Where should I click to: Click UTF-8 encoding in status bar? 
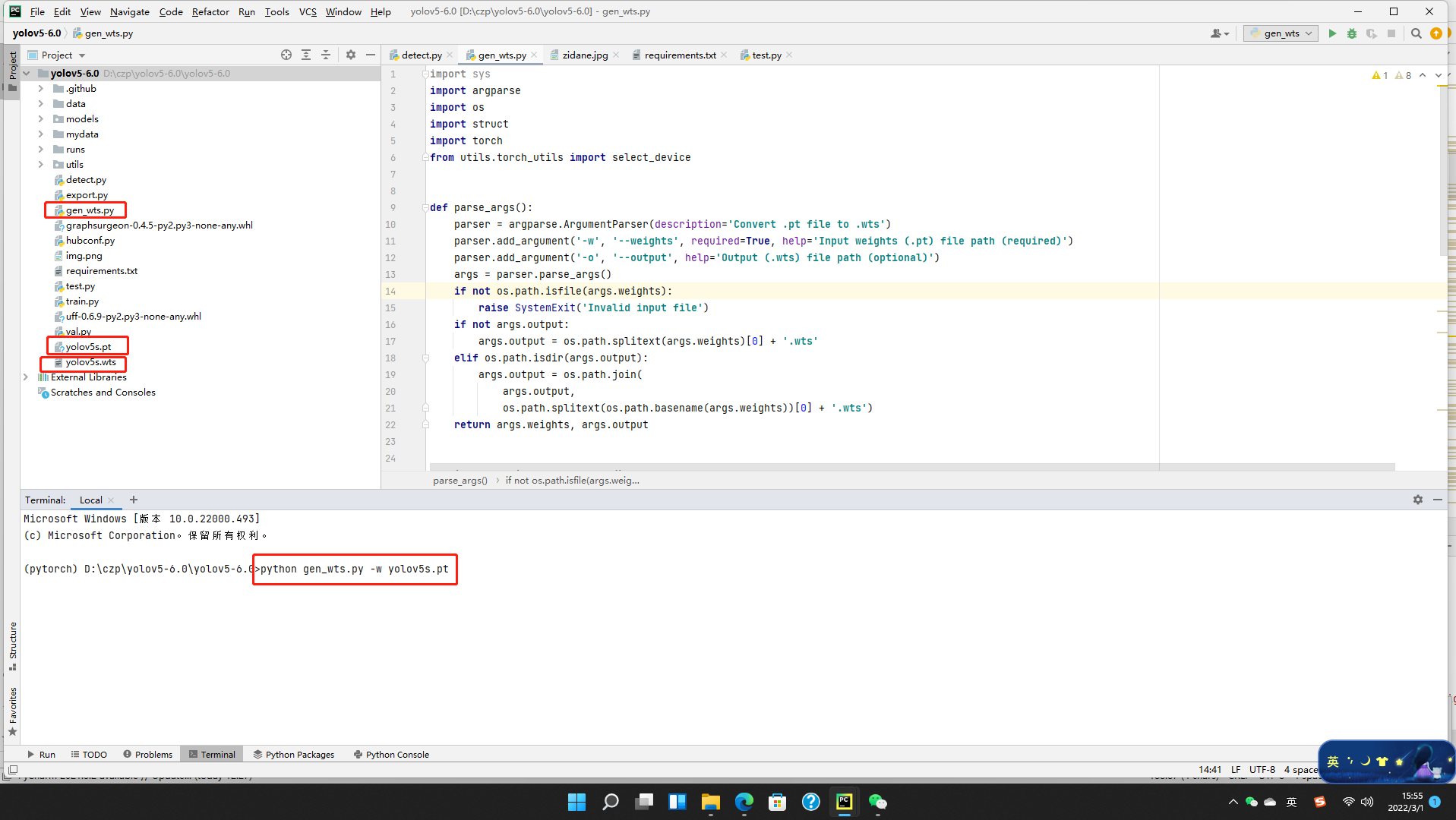[1262, 769]
